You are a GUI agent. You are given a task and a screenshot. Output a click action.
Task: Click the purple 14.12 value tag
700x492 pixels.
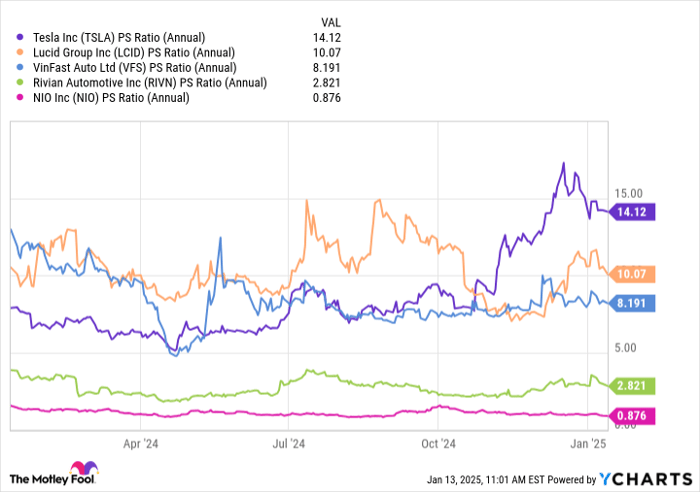634,212
